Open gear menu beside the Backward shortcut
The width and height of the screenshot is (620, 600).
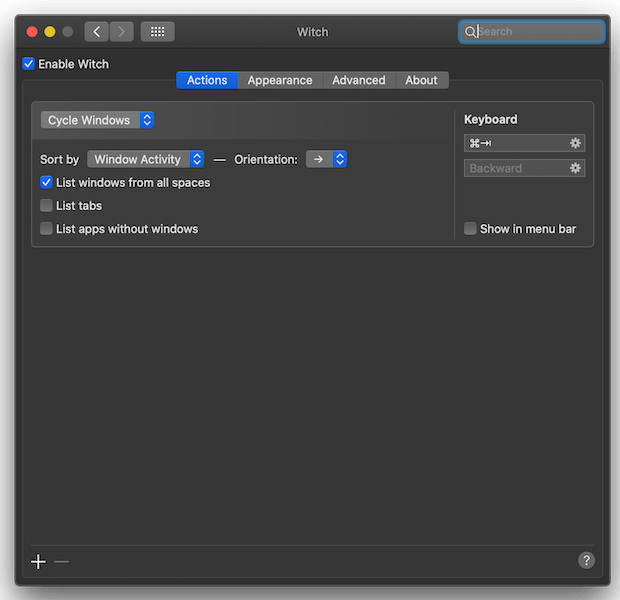pyautogui.click(x=575, y=168)
